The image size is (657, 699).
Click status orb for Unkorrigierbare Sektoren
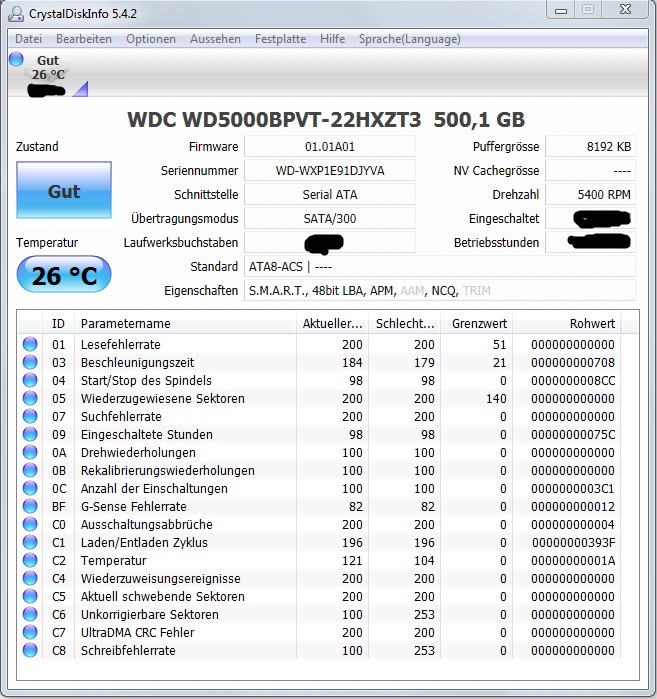pyautogui.click(x=30, y=614)
